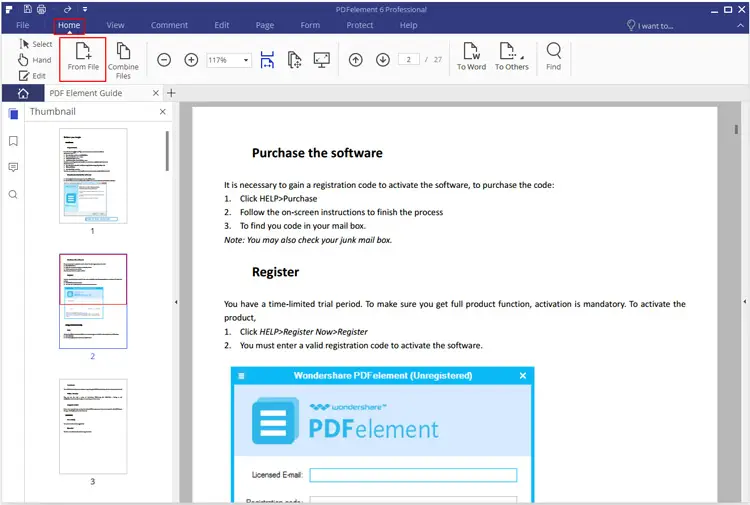Click the page number field

tap(408, 60)
